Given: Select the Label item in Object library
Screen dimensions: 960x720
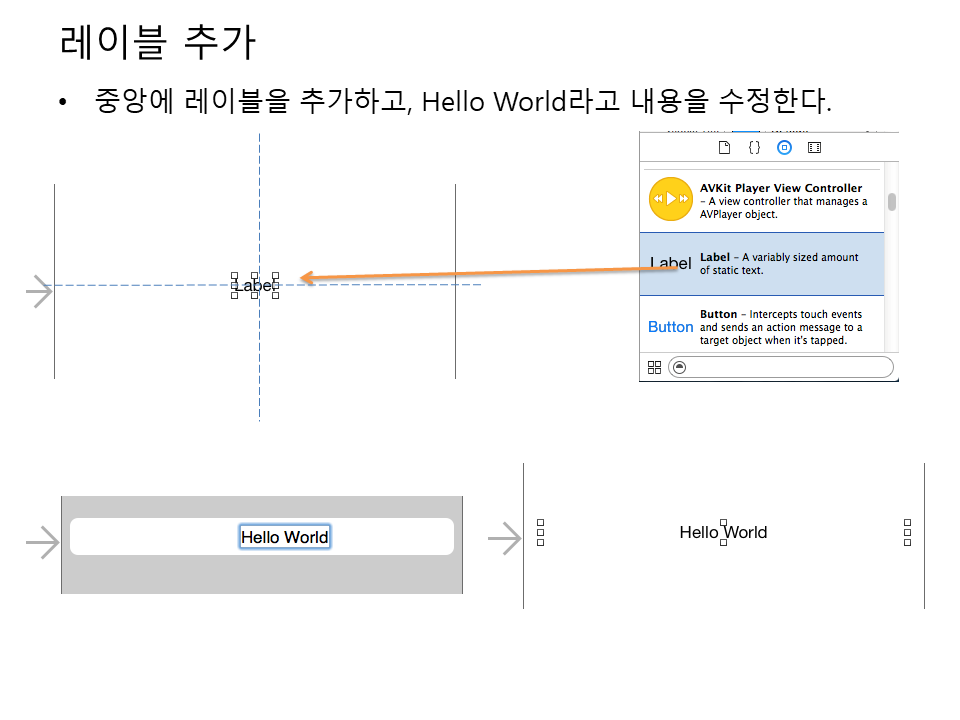Looking at the screenshot, I should (x=762, y=264).
